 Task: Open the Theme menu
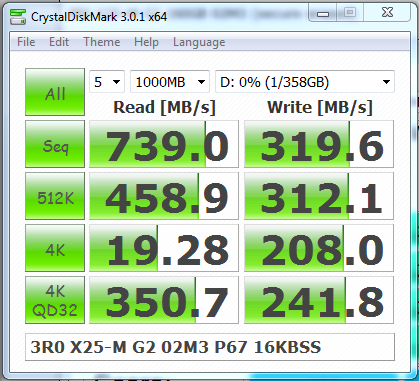(x=102, y=42)
